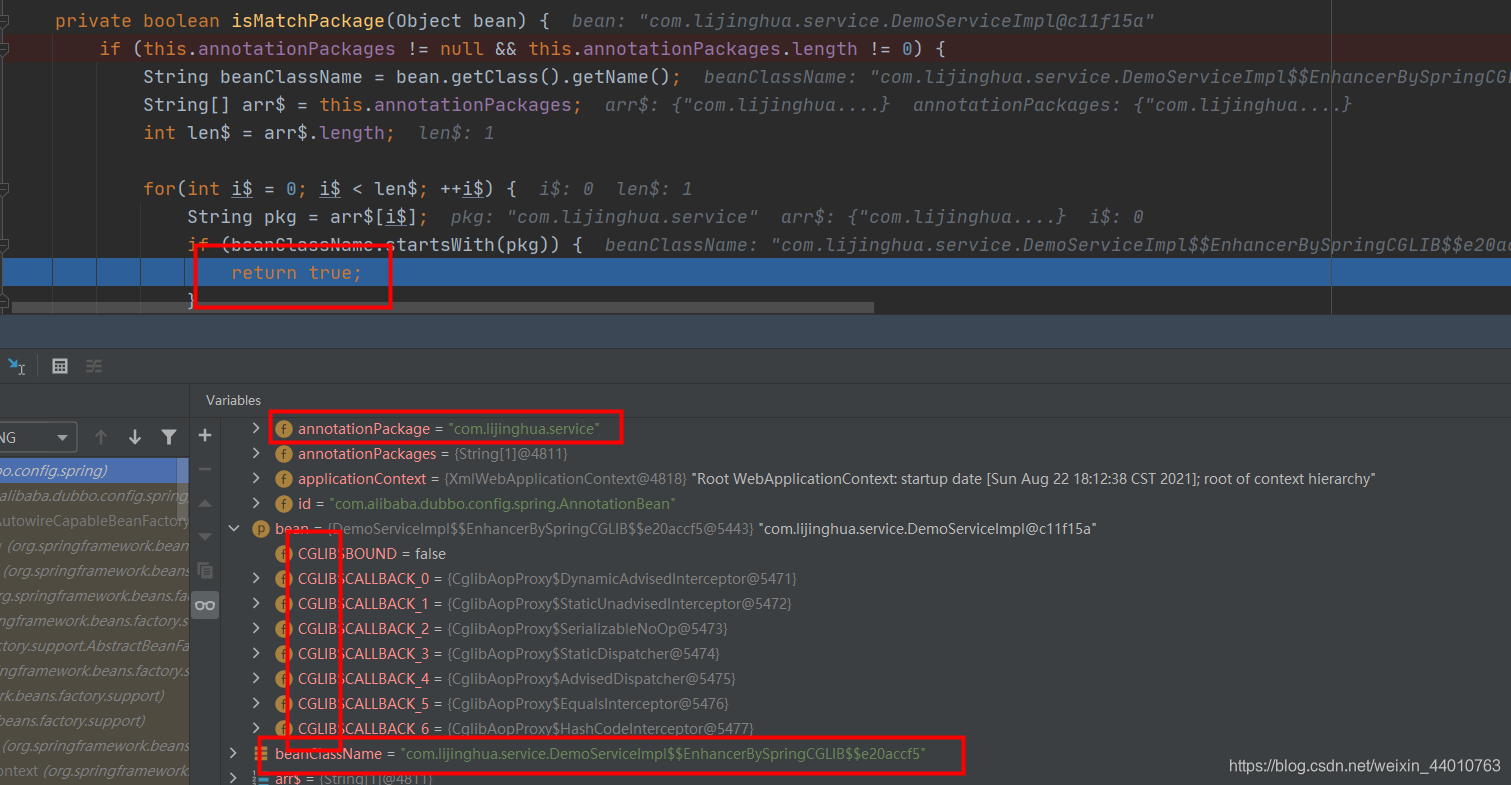Click the field icon beside applicationContext
The image size is (1511, 785).
[x=284, y=478]
